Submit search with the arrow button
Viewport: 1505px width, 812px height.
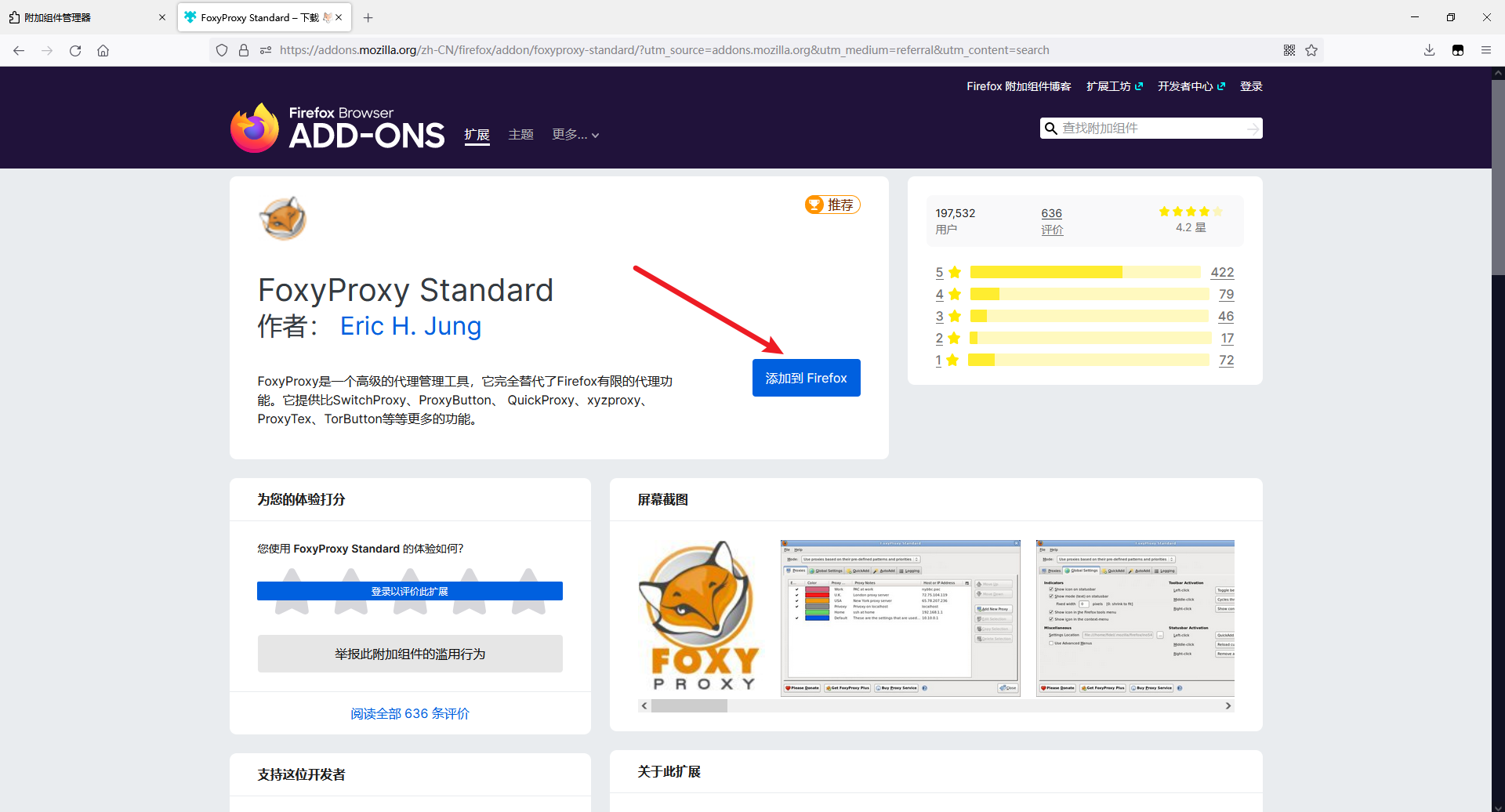pyautogui.click(x=1253, y=129)
